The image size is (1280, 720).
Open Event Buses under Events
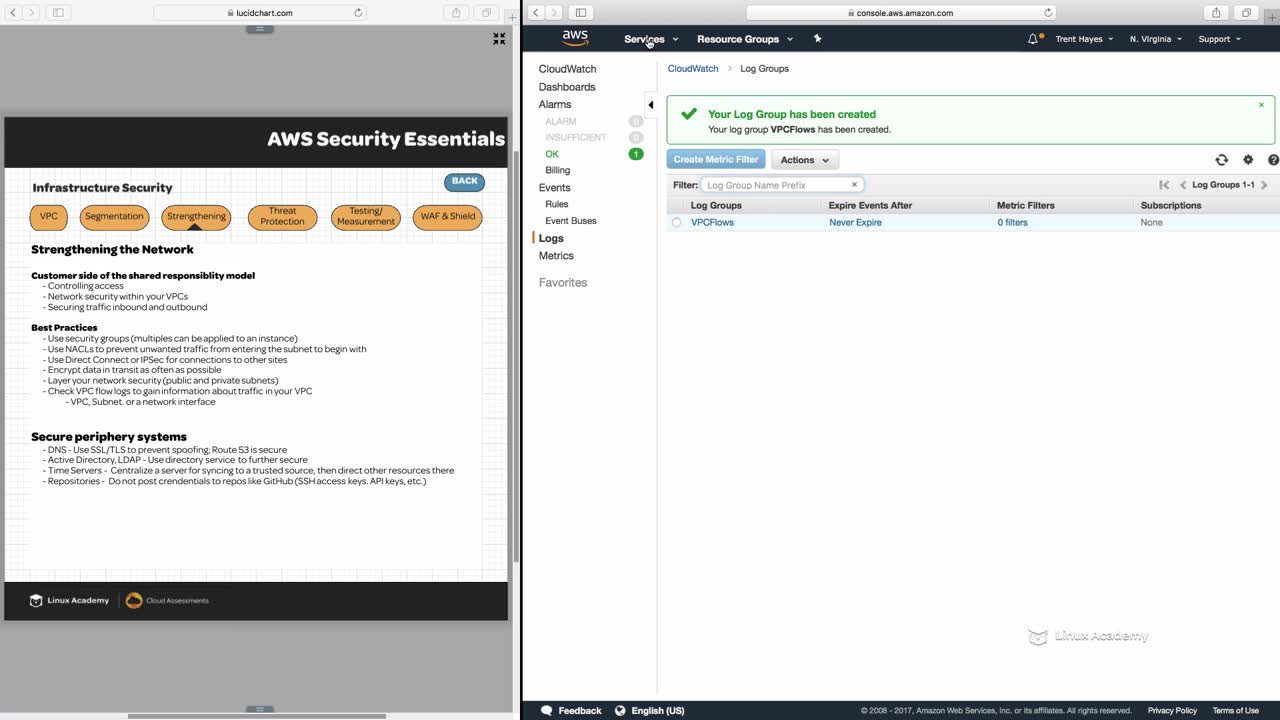(x=571, y=221)
